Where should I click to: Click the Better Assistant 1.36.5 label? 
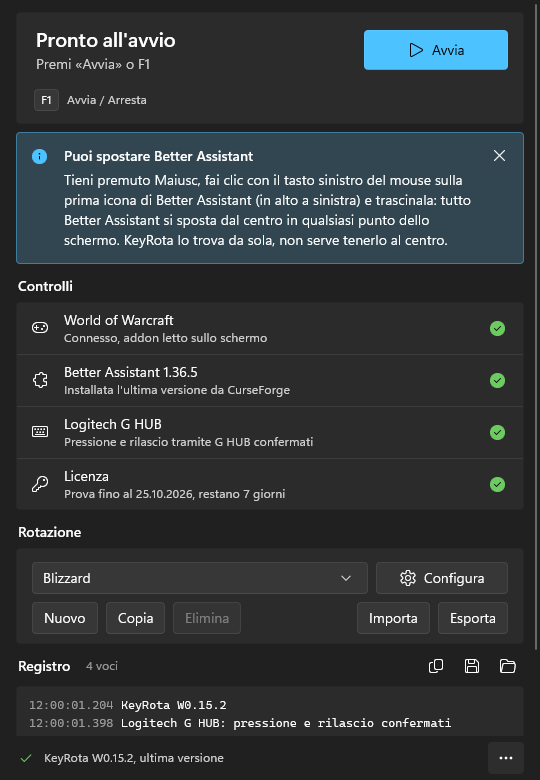(131, 372)
